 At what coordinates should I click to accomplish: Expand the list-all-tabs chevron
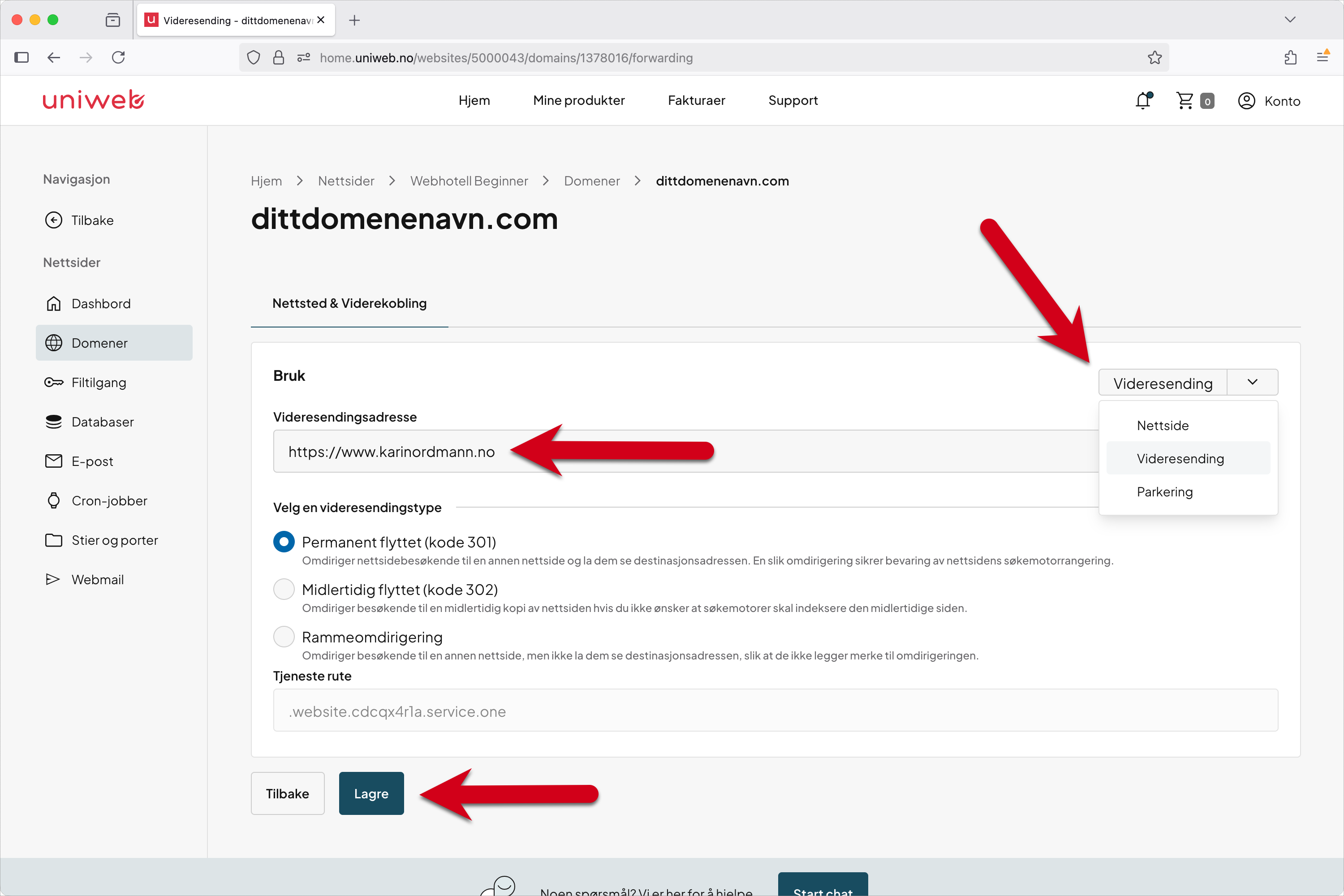pos(1290,19)
